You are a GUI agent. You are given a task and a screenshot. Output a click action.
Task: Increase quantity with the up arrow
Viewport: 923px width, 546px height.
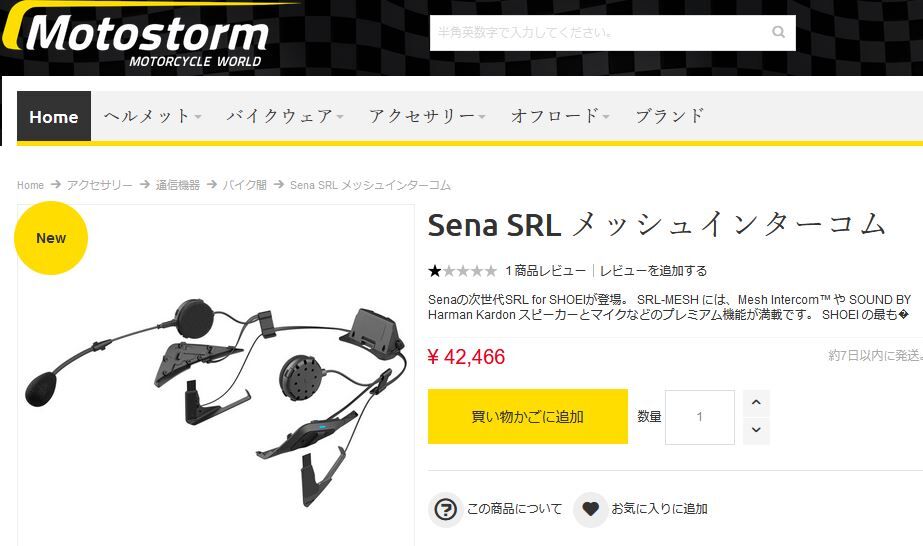pos(756,403)
